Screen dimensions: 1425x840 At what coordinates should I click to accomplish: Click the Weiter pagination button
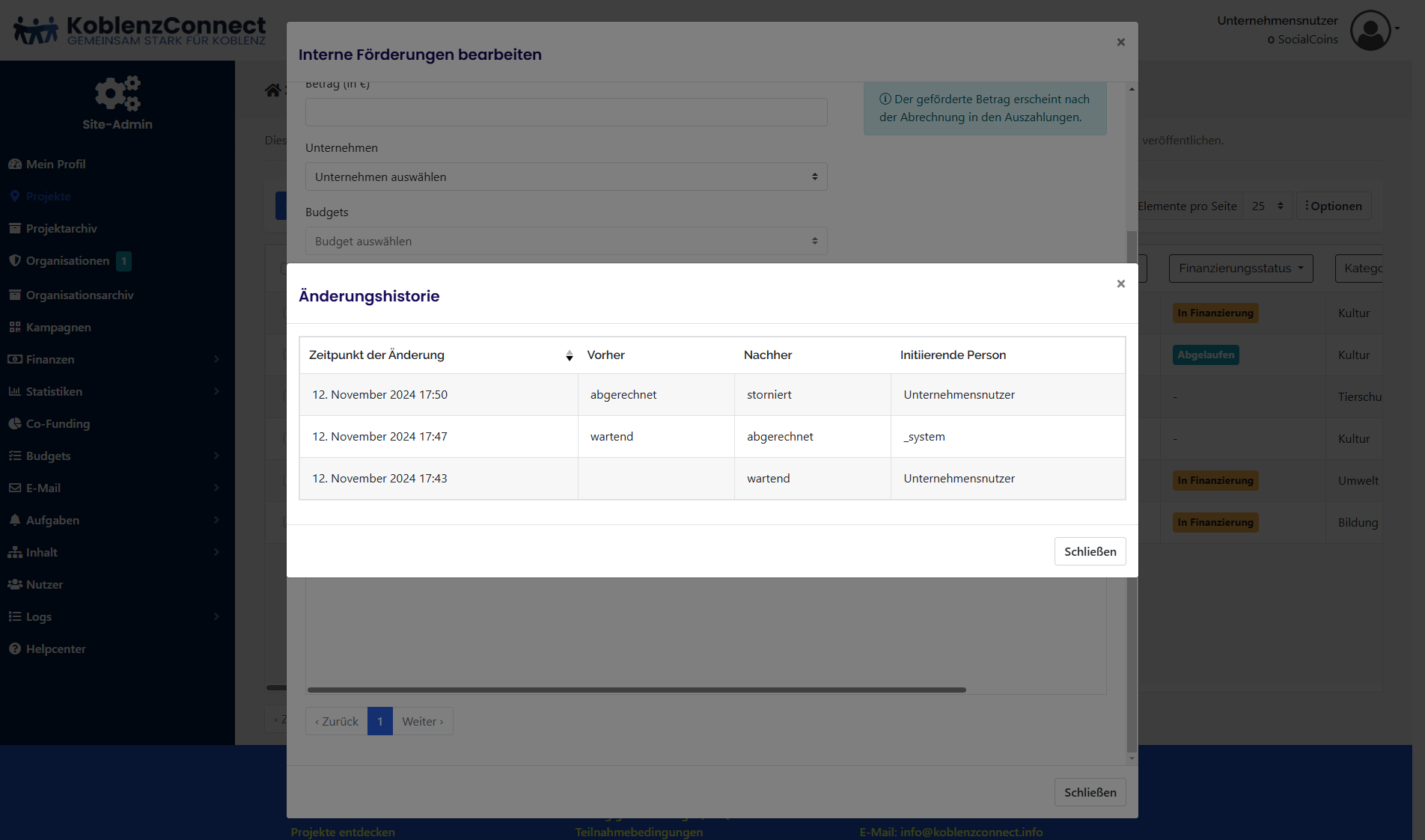[422, 721]
